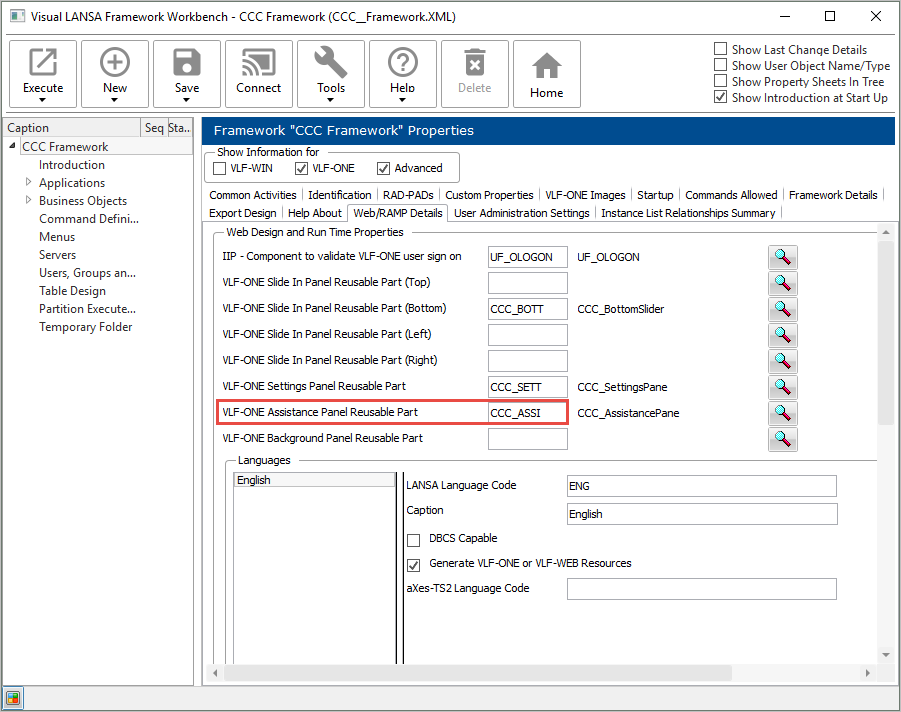Click the Caption column header
Image resolution: width=901 pixels, height=712 pixels.
click(x=72, y=128)
